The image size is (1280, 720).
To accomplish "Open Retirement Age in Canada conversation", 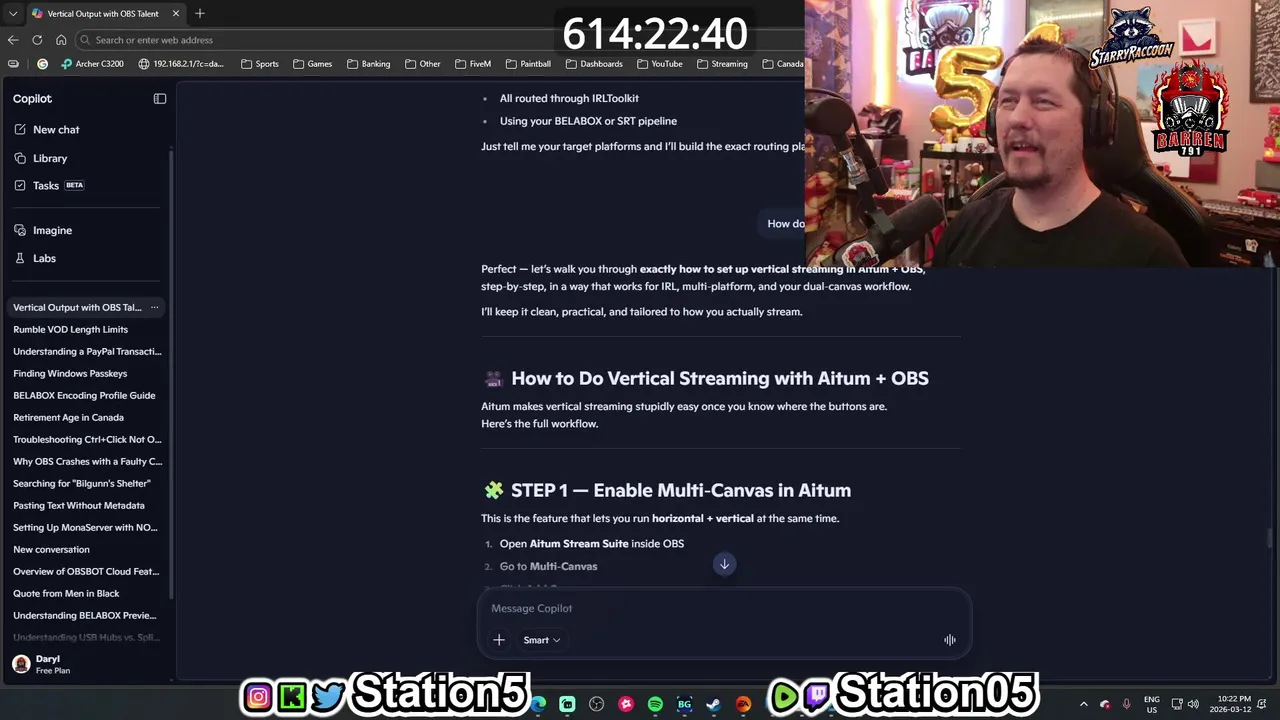I will (68, 417).
